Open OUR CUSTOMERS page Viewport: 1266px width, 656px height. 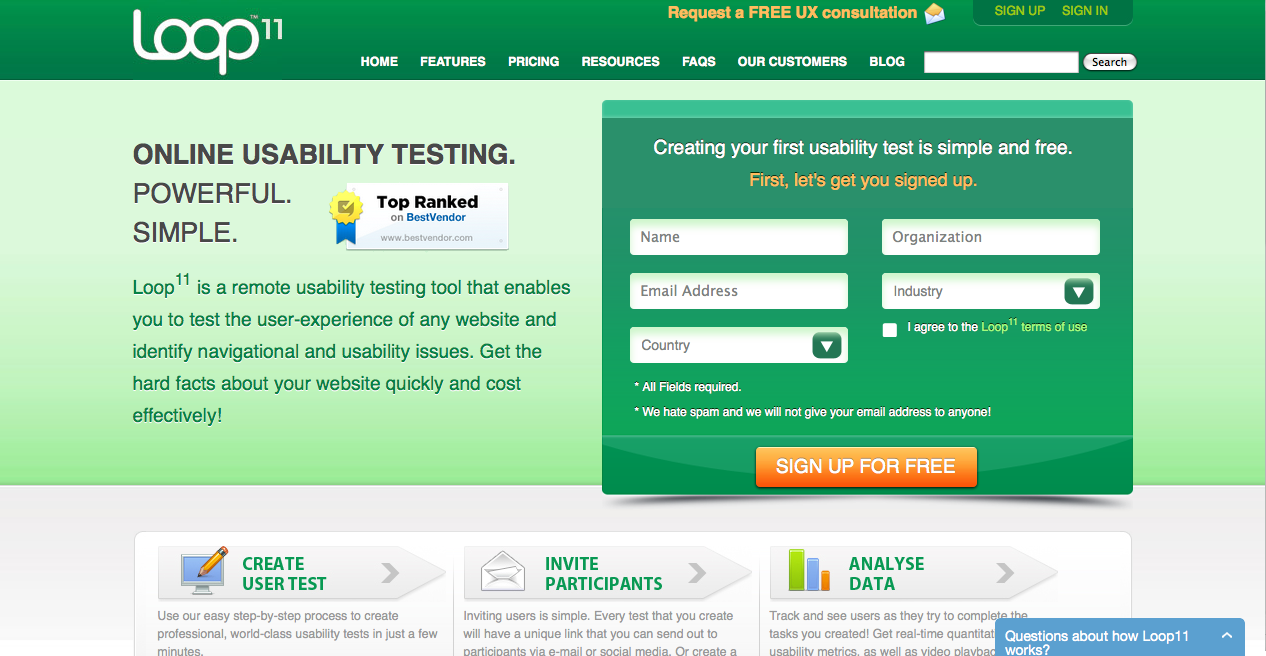[792, 61]
